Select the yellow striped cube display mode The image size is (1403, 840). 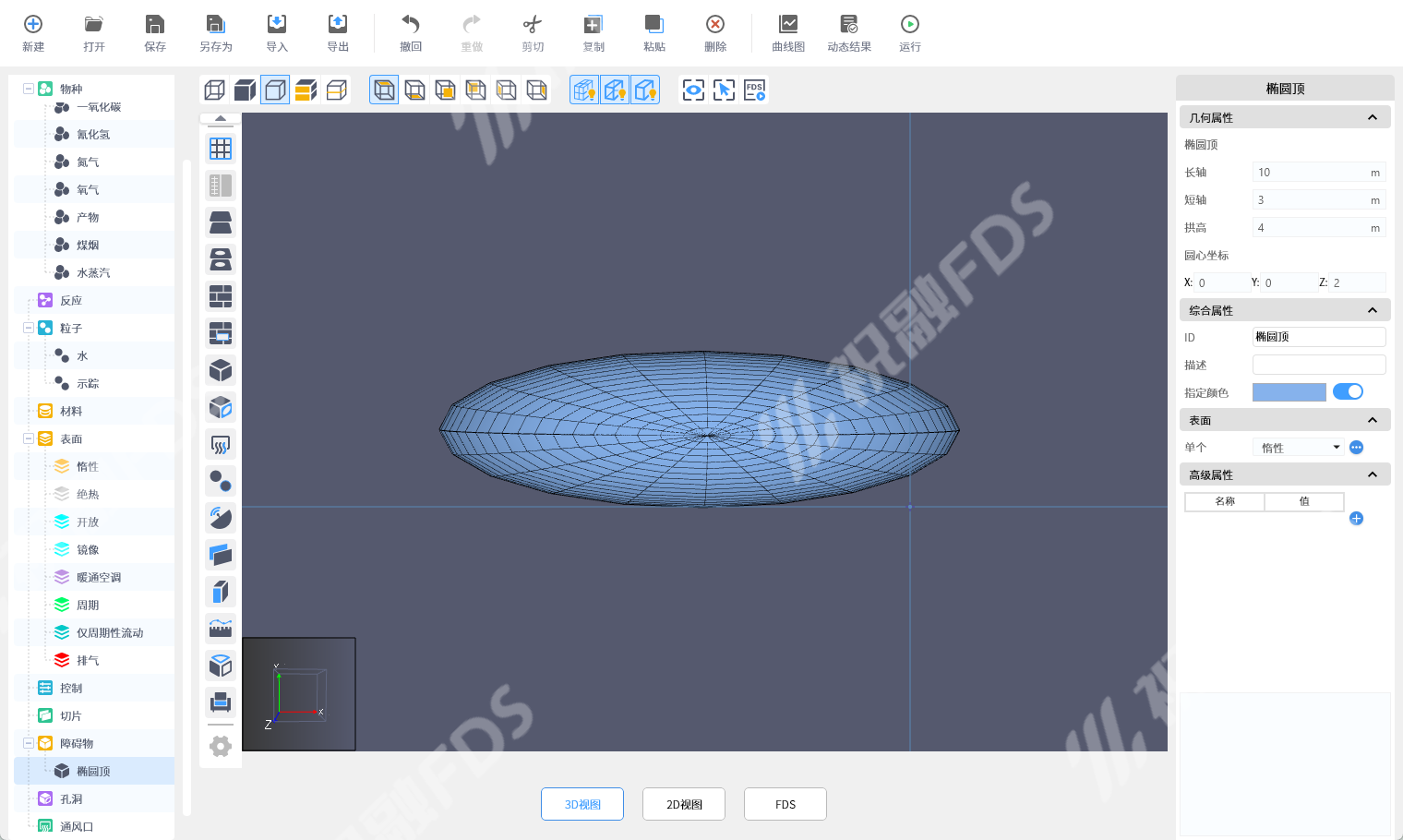point(306,90)
